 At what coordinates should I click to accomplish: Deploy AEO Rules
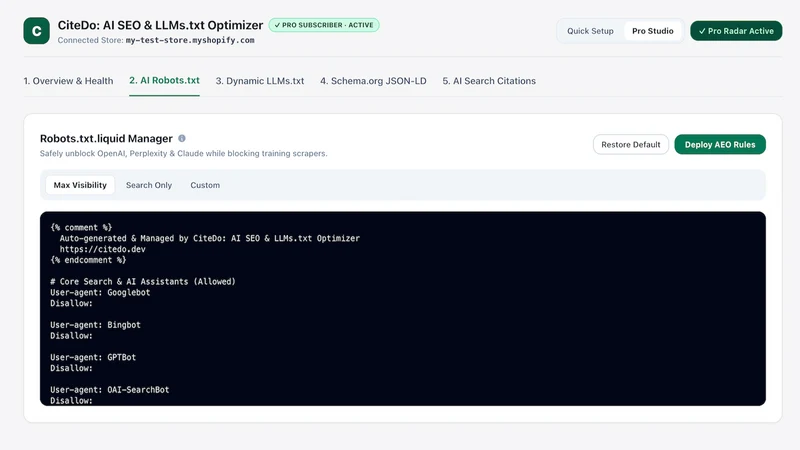click(x=720, y=144)
